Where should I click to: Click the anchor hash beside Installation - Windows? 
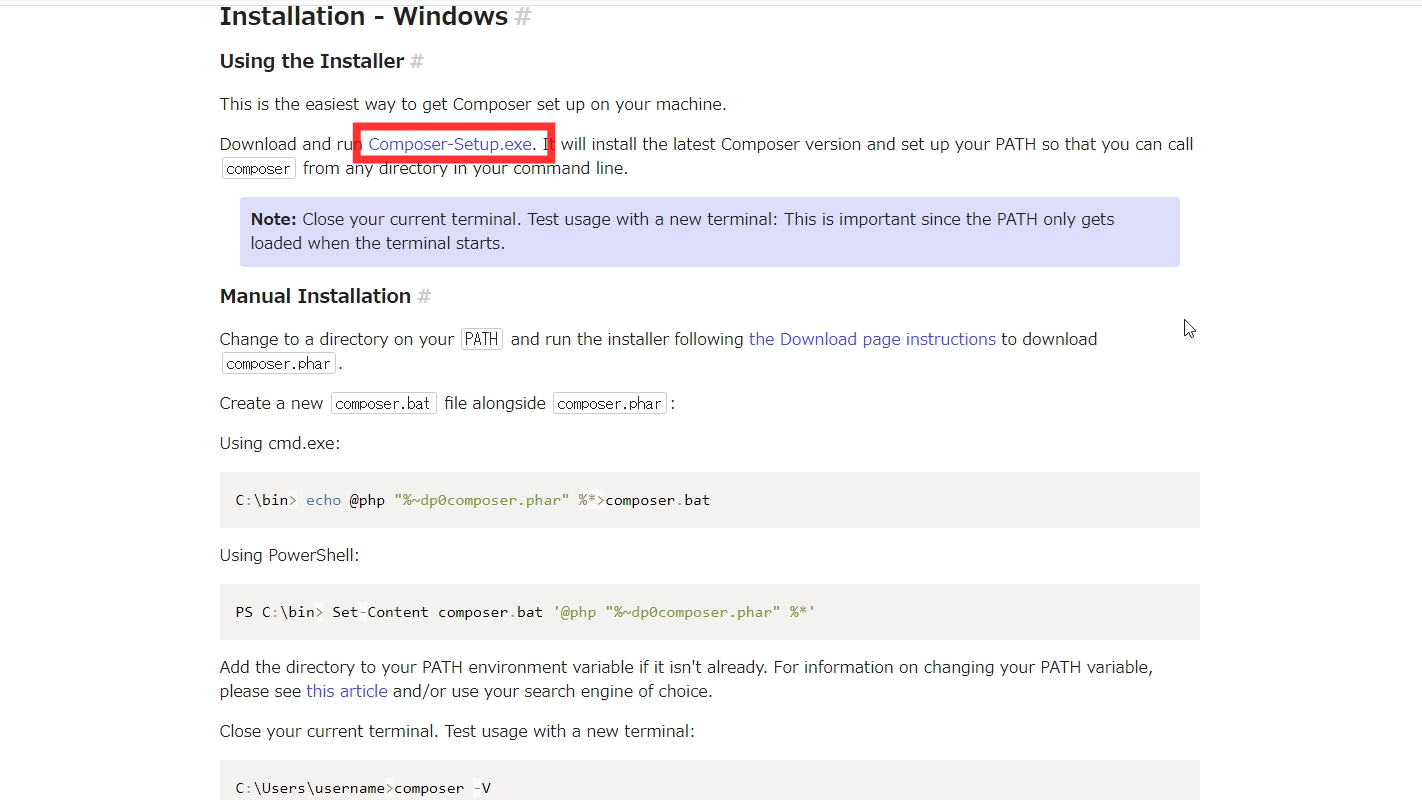pos(522,17)
